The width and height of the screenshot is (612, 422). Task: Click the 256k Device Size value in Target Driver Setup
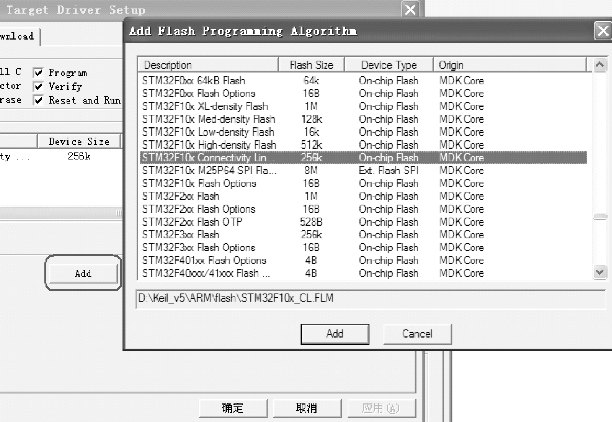(x=79, y=156)
